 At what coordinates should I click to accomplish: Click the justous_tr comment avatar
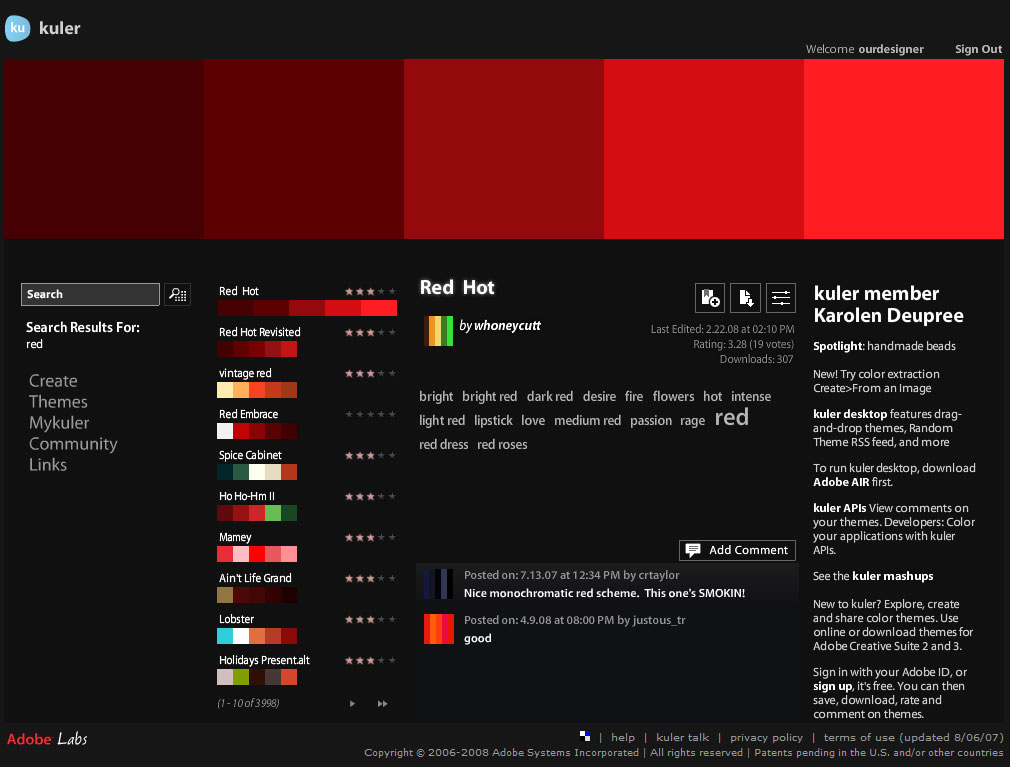[x=439, y=629]
